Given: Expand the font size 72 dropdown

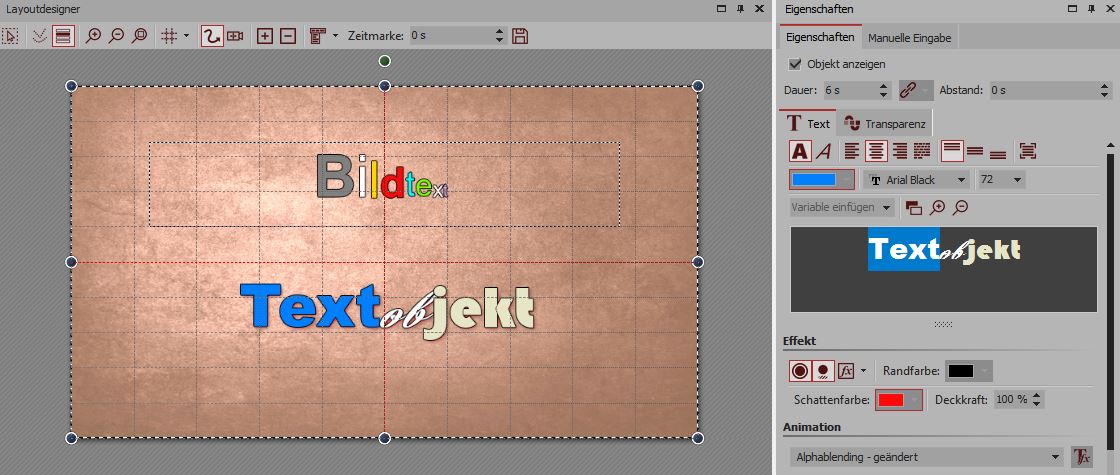Looking at the screenshot, I should click(x=1001, y=180).
